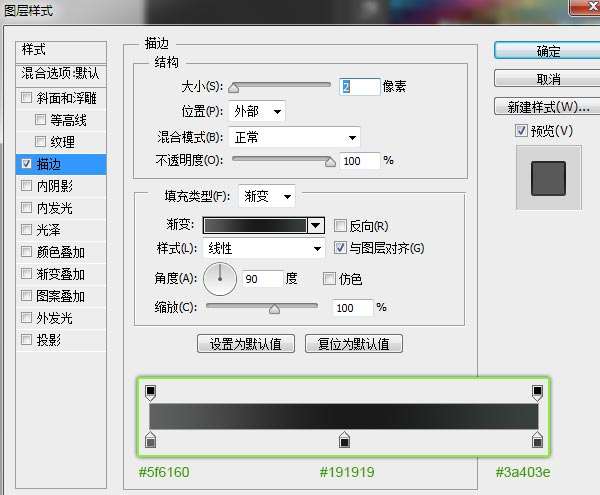Select the middle color stop #191919
The width and height of the screenshot is (600, 495).
point(344,440)
